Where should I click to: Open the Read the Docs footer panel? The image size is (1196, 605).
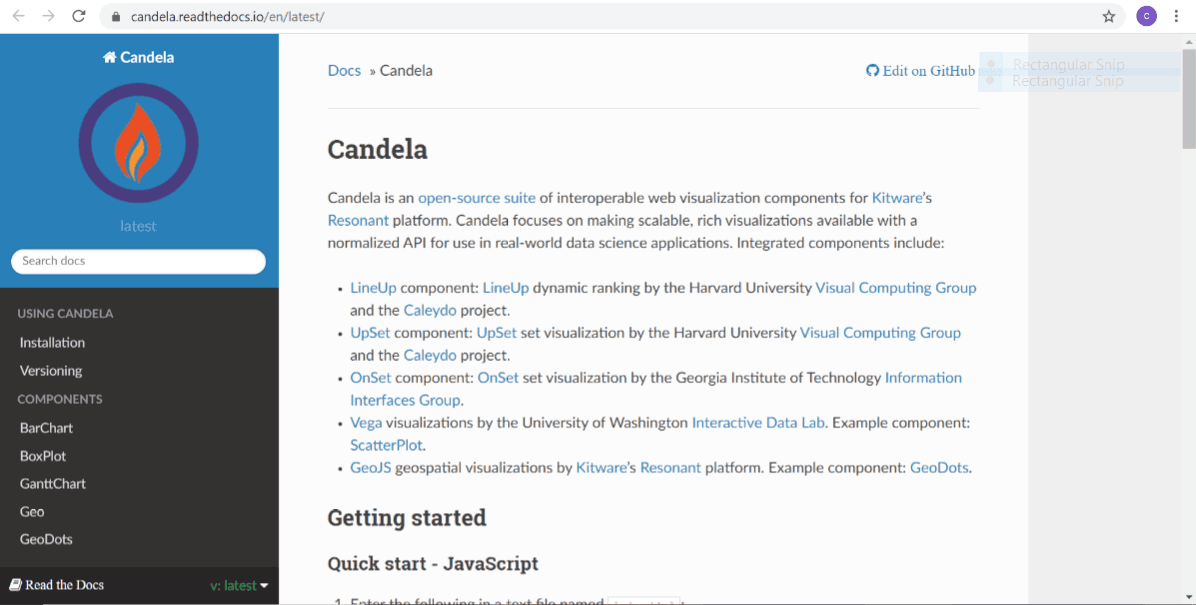pyautogui.click(x=57, y=585)
